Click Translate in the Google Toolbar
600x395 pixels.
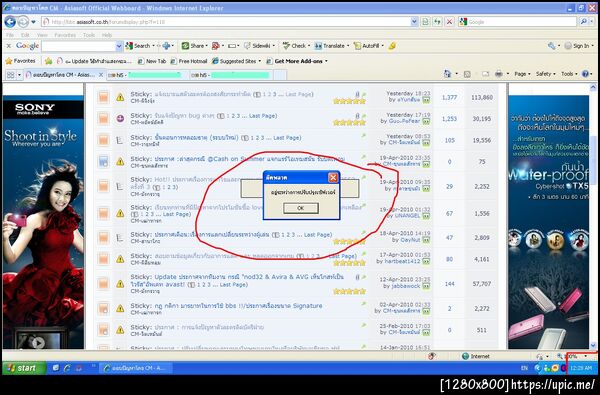(330, 46)
